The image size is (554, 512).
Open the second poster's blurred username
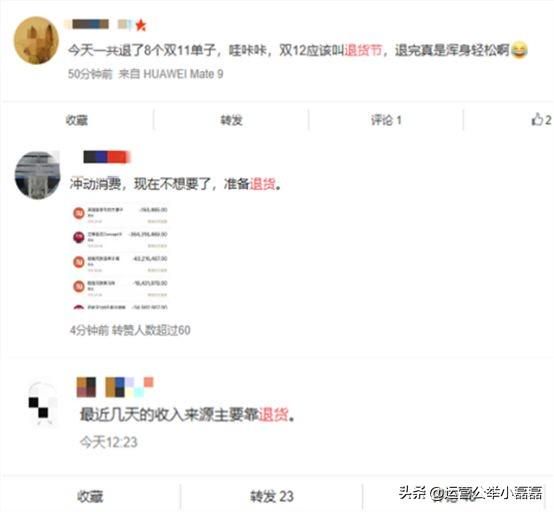pyautogui.click(x=106, y=157)
